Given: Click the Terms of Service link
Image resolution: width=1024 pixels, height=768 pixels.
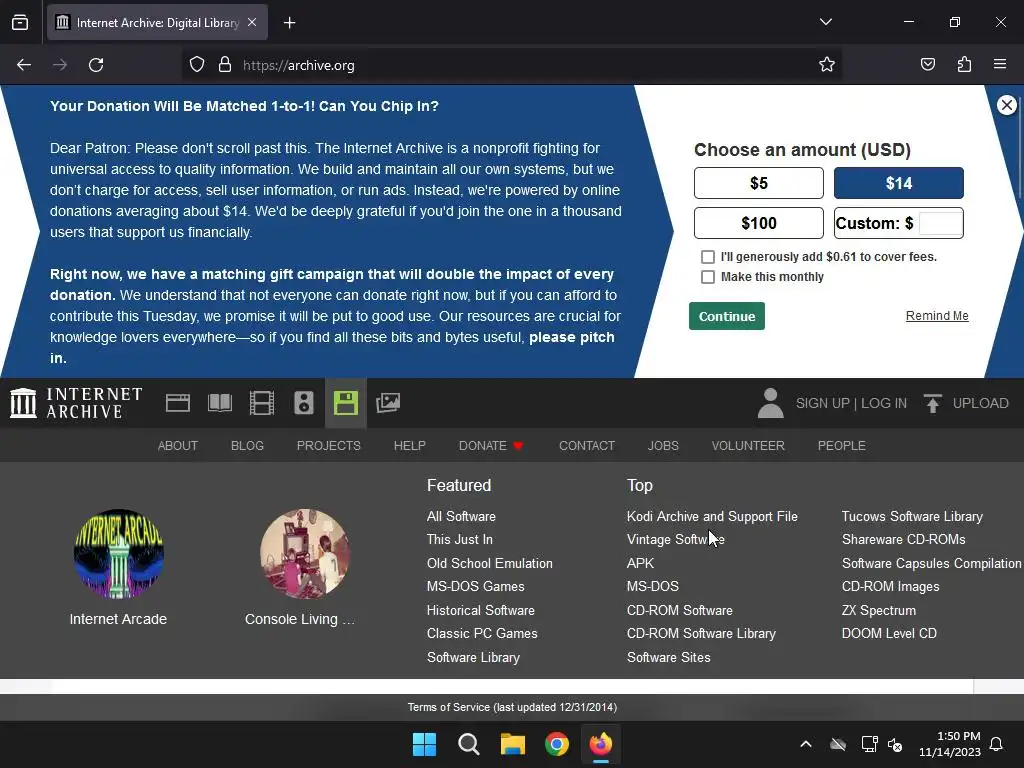Looking at the screenshot, I should tap(512, 707).
